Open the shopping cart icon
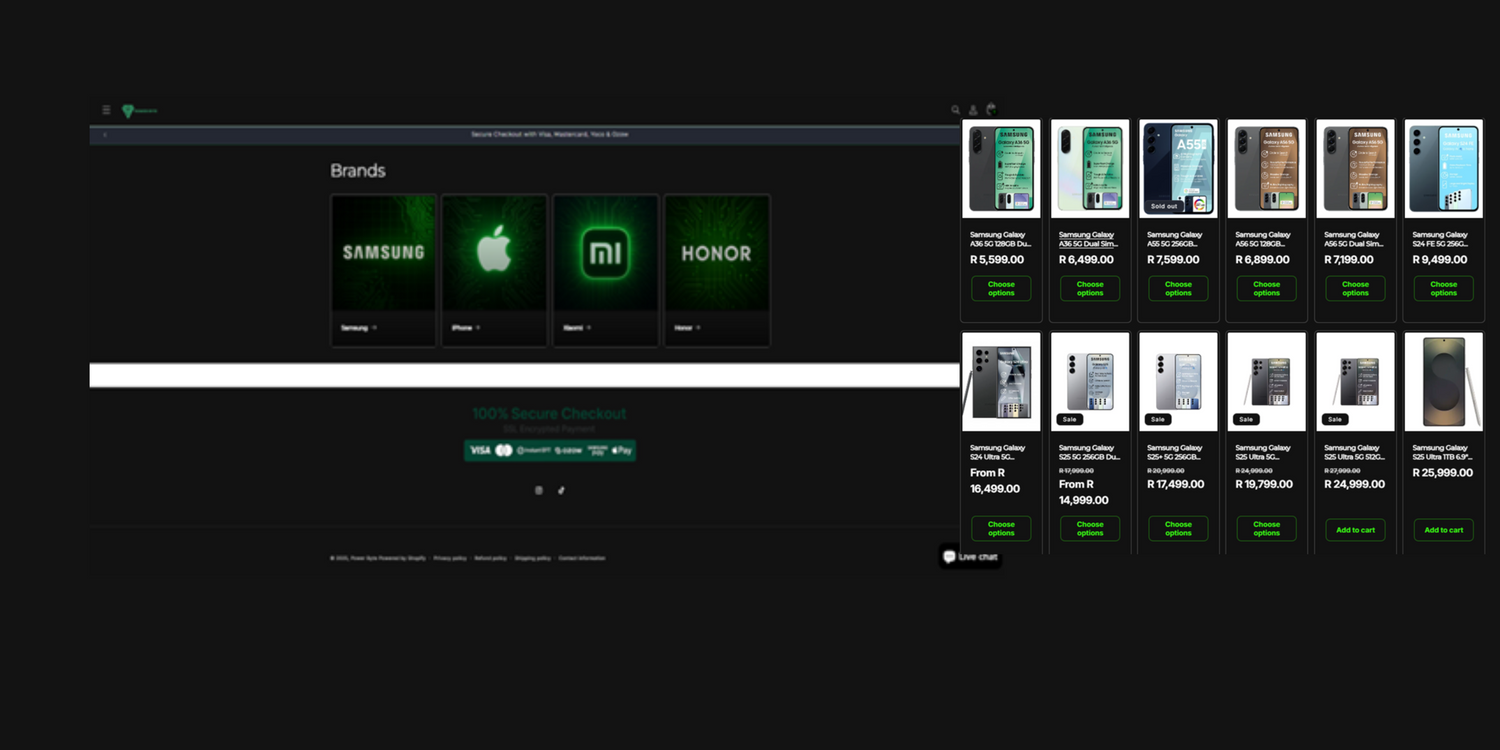 pos(991,109)
